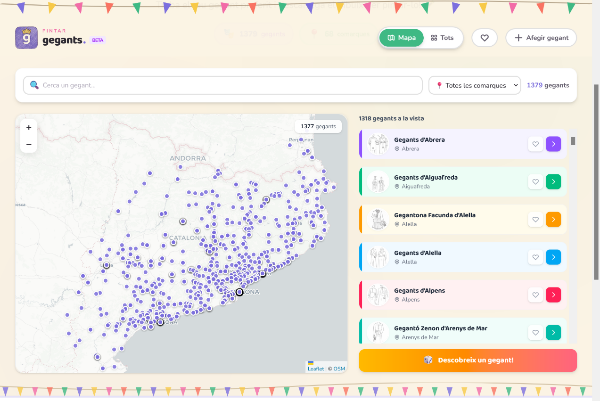Click Descobreix un gegant! button

click(468, 360)
